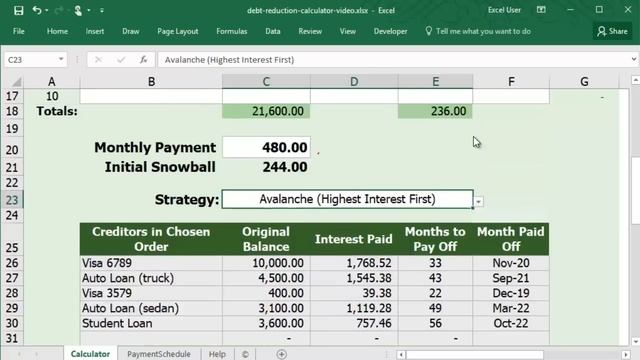
Task: Open the © copyright sheet tab
Action: [245, 354]
